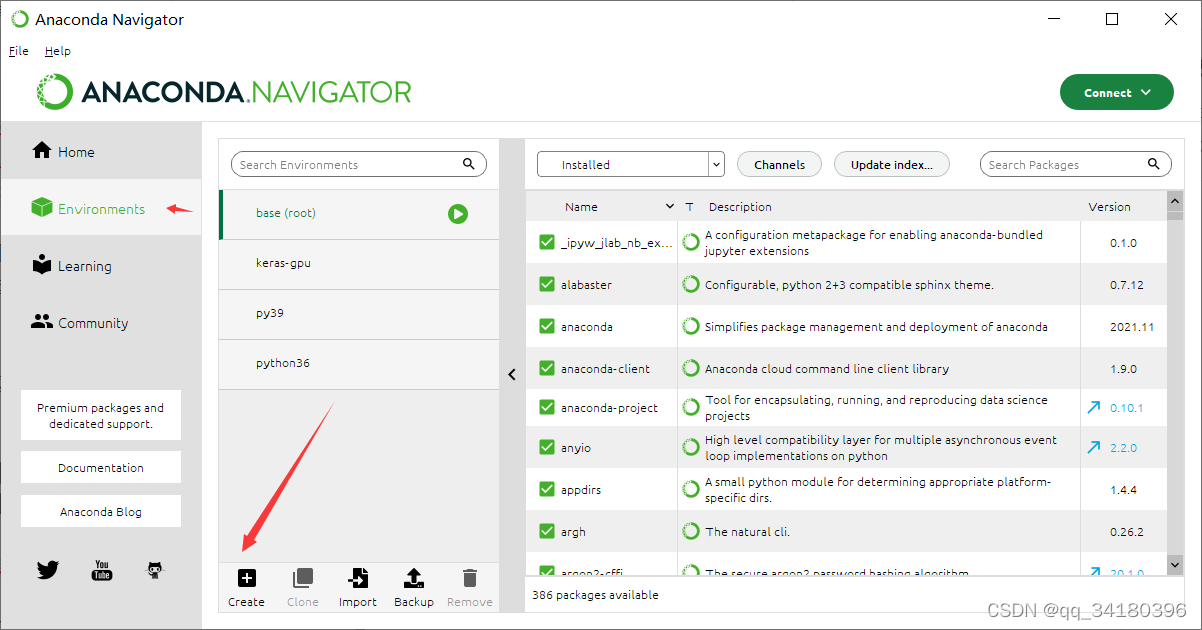Click the Create environment plus icon

246,578
